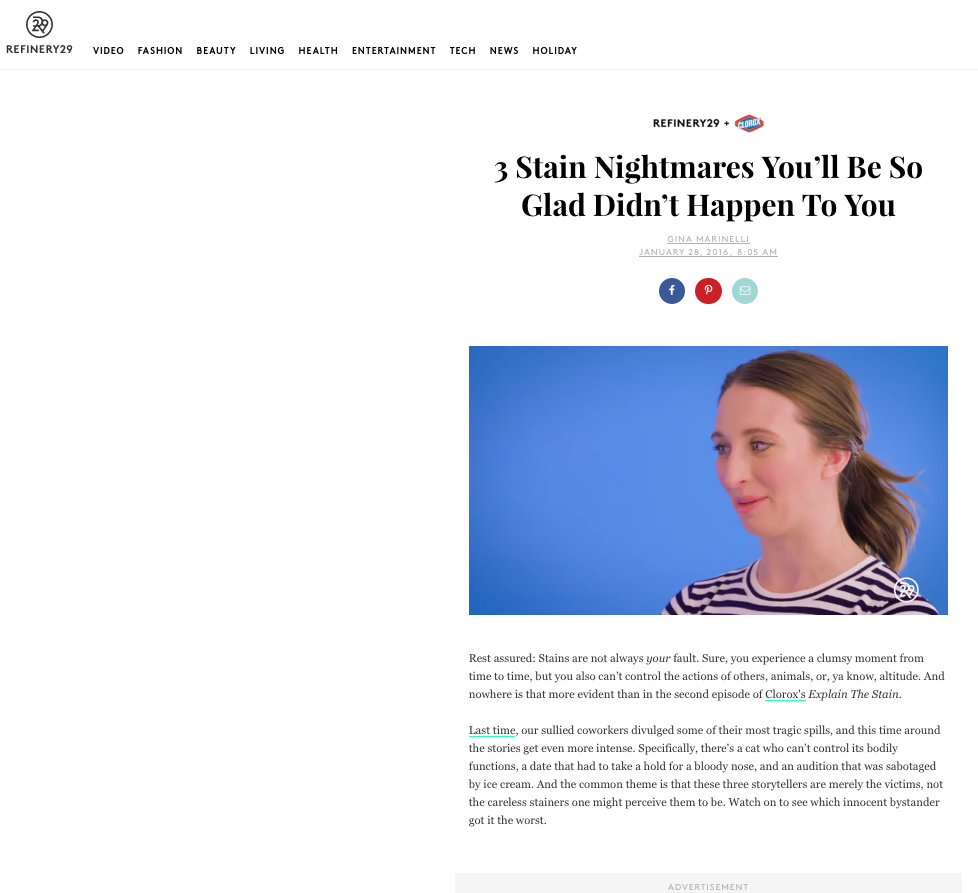
Task: Select the Tech menu item
Action: [463, 51]
